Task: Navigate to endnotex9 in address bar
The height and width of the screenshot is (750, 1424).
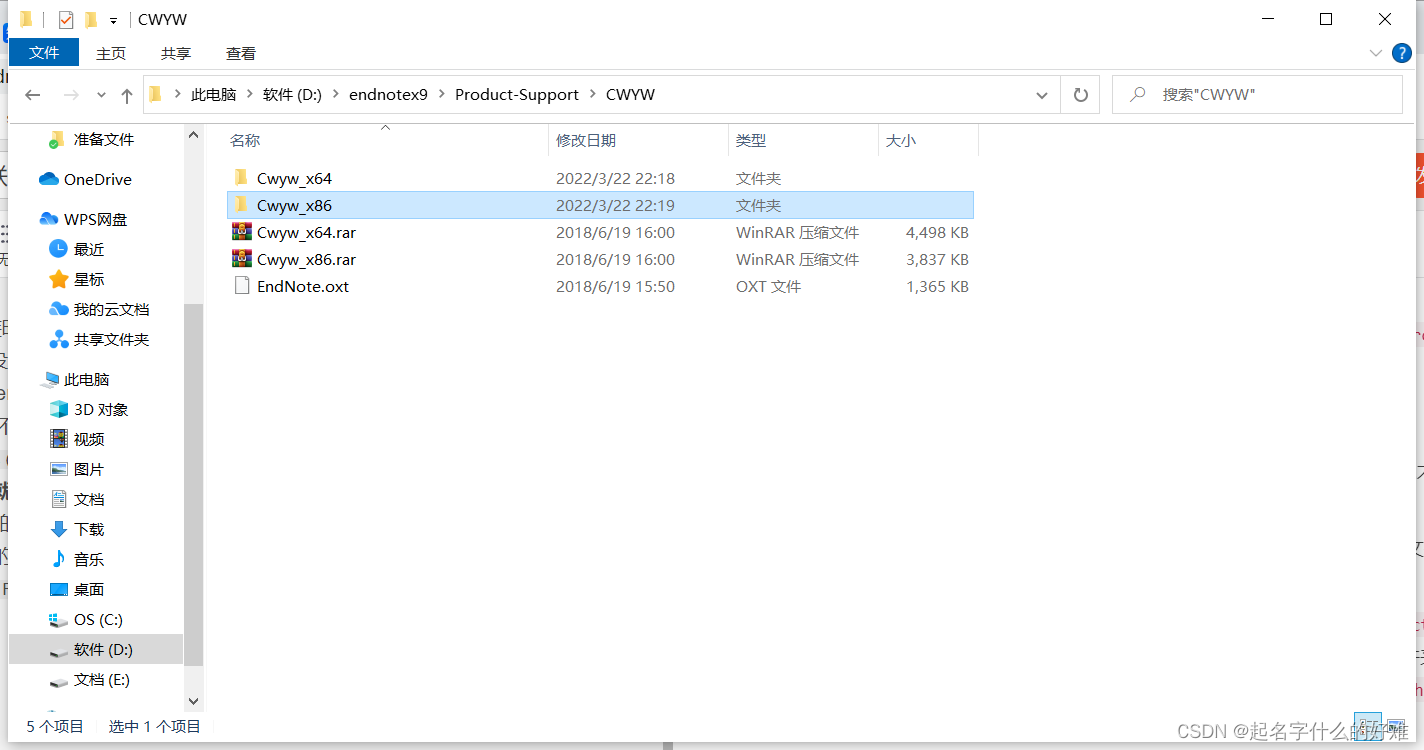Action: (388, 95)
